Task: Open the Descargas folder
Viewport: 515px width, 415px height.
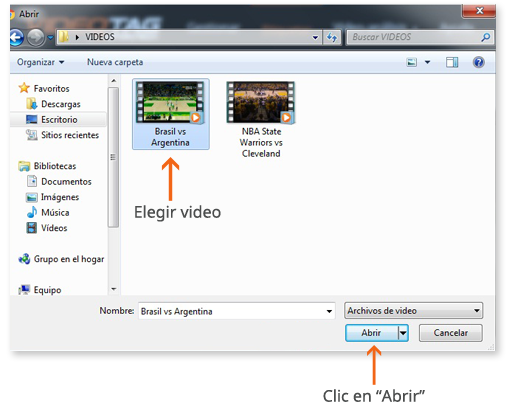Action: tap(61, 104)
